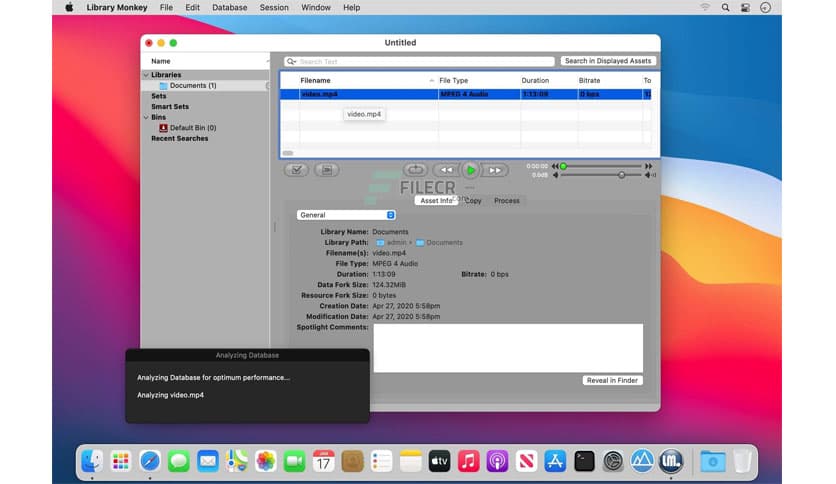The width and height of the screenshot is (836, 484).
Task: Switch to the Copy tab
Action: [x=473, y=201]
